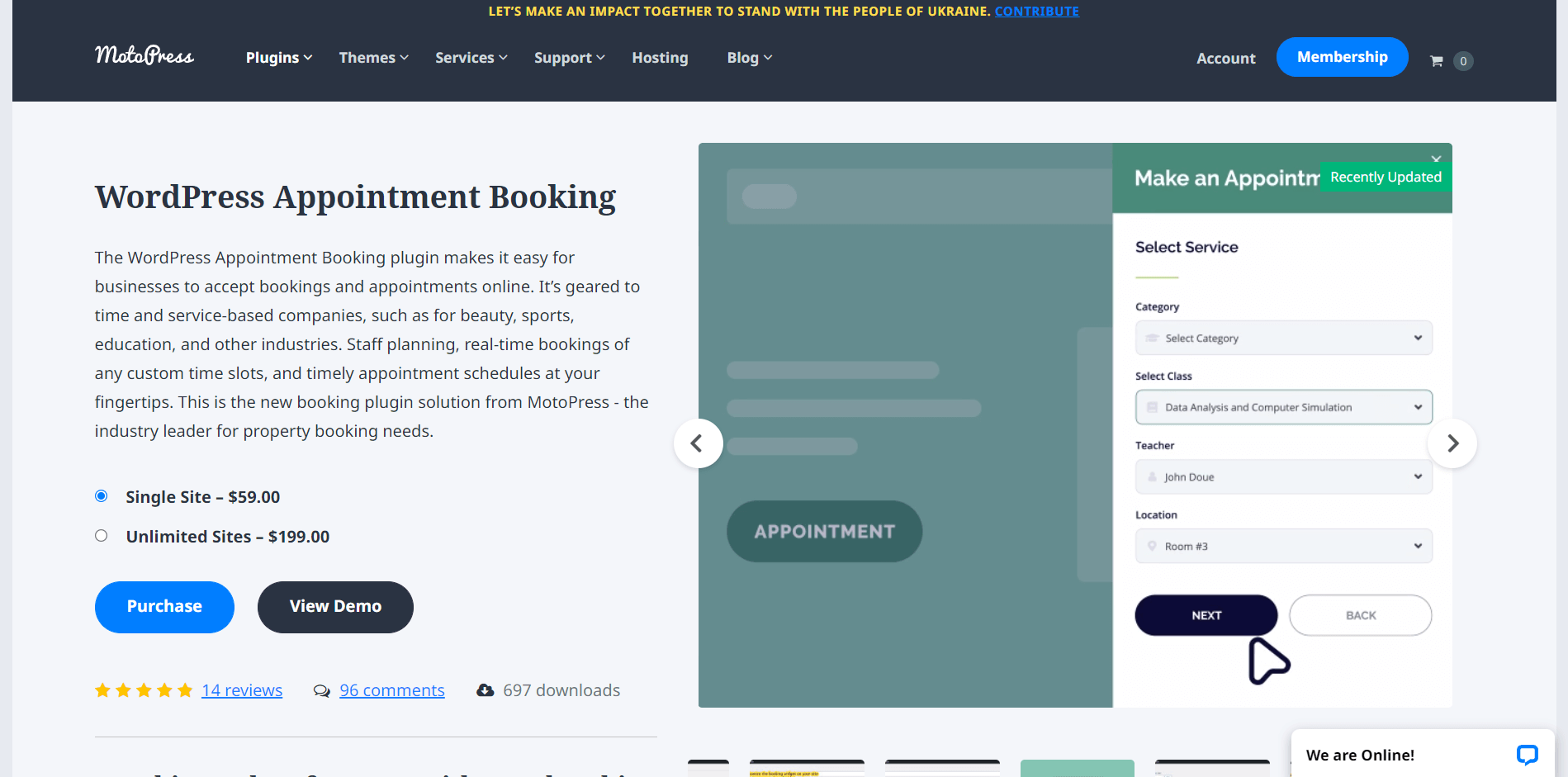Go to the Account page
Screen dimensions: 1568x777
coord(1225,59)
